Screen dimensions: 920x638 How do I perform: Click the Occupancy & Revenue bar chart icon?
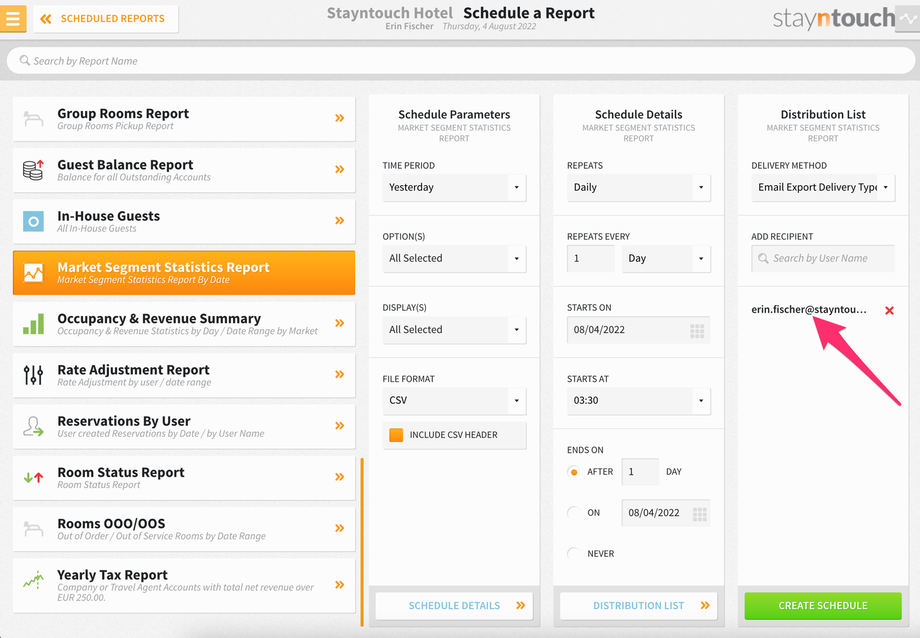coord(33,323)
